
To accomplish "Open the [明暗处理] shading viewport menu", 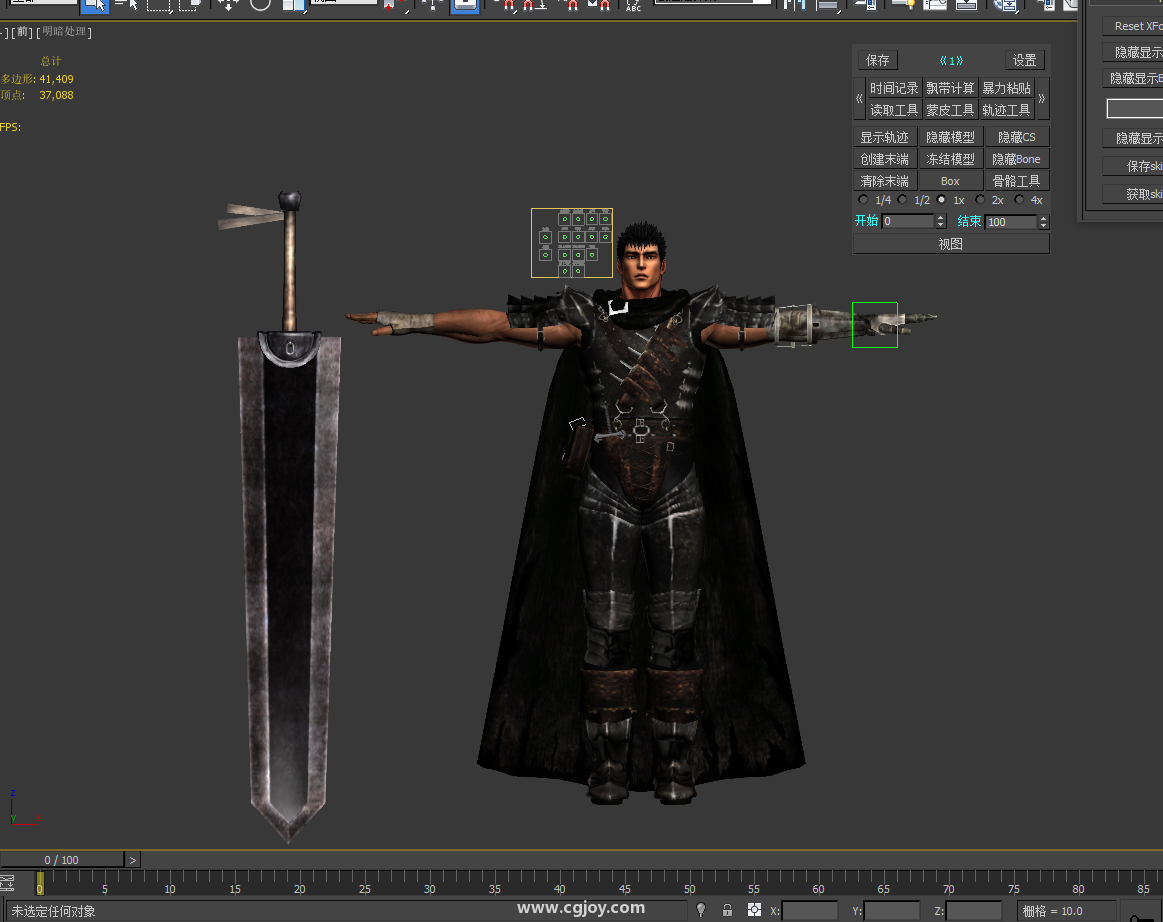I will [64, 32].
